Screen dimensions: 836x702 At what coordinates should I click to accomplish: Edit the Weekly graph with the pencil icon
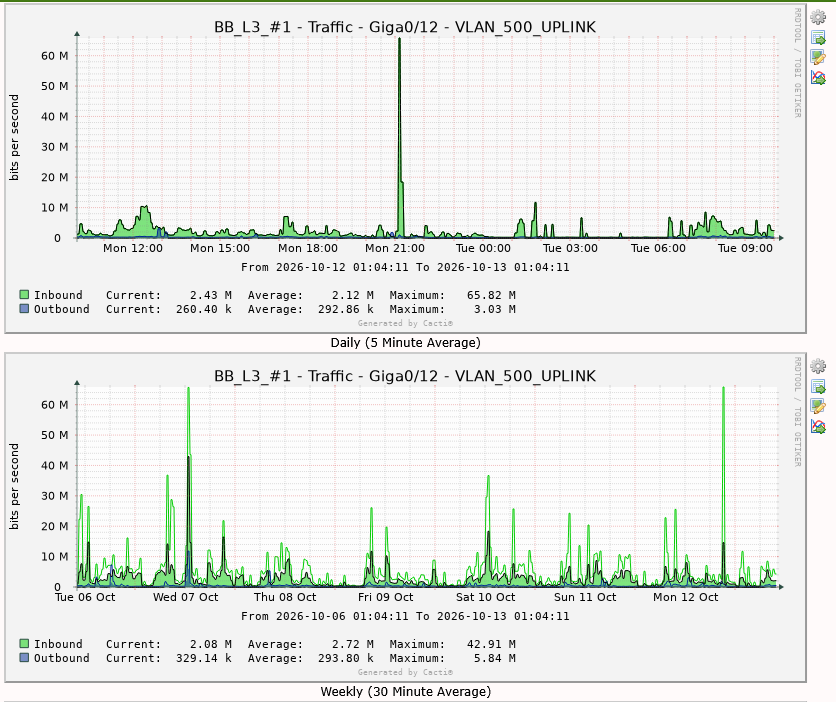tap(818, 406)
